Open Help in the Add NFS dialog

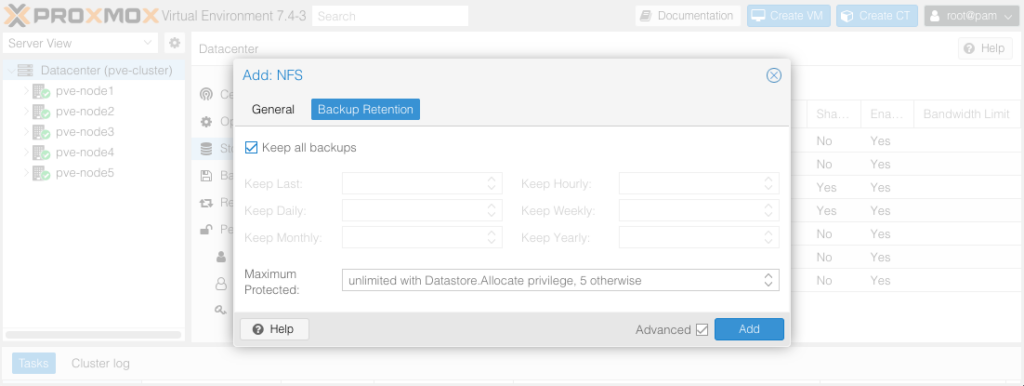(x=274, y=329)
